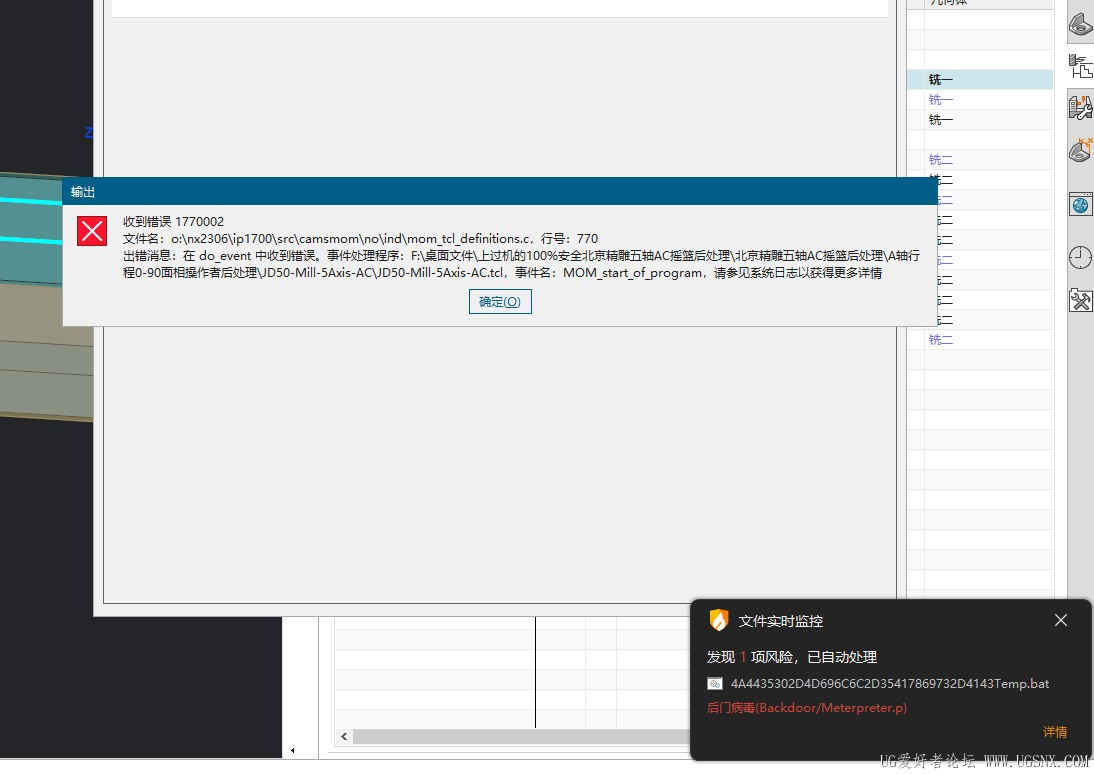
Task: Click the orange shield icon in the 文件实时监控 popup
Action: 718,620
